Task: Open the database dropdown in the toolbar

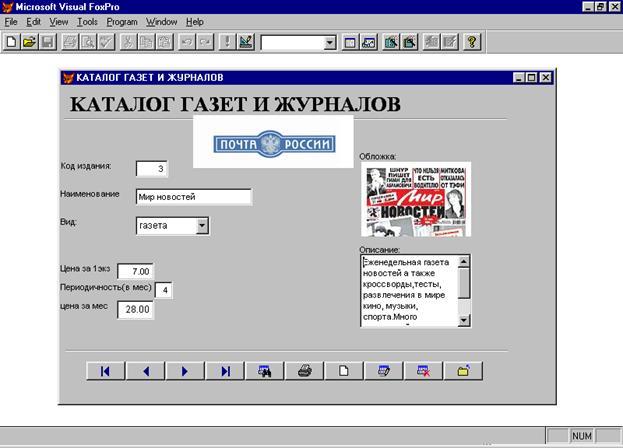Action: click(x=330, y=43)
